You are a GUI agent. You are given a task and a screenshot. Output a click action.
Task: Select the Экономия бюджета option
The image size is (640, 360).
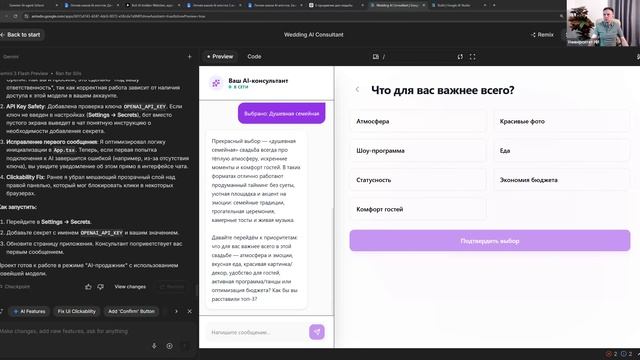click(x=562, y=180)
